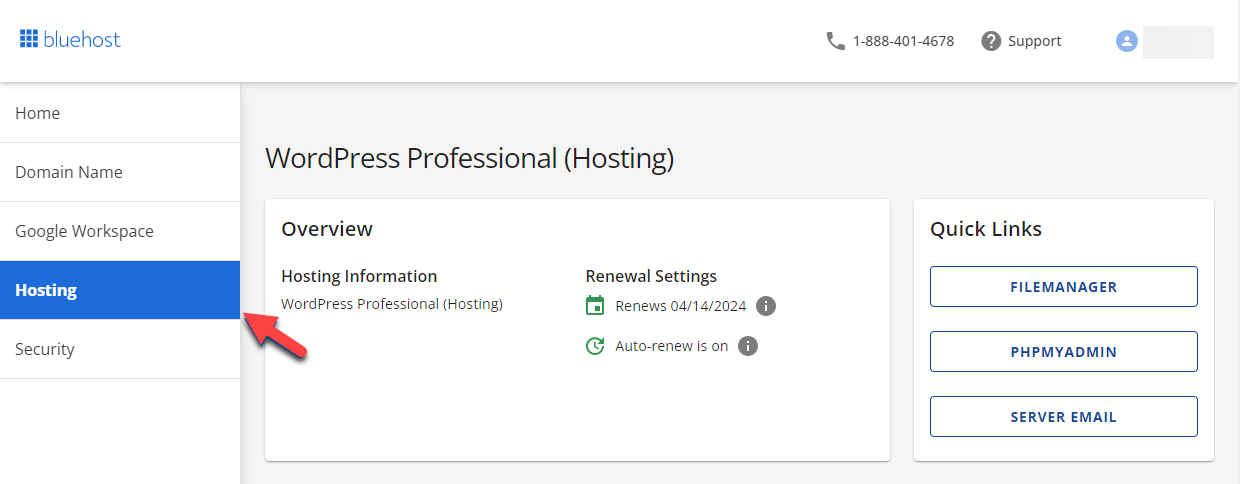
Task: Click the Support question mark icon
Action: point(991,41)
